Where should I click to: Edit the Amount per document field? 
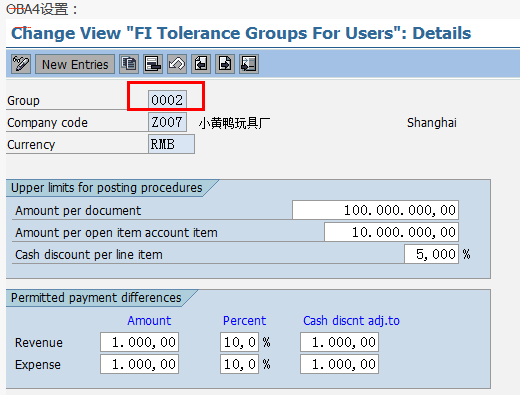(375, 210)
